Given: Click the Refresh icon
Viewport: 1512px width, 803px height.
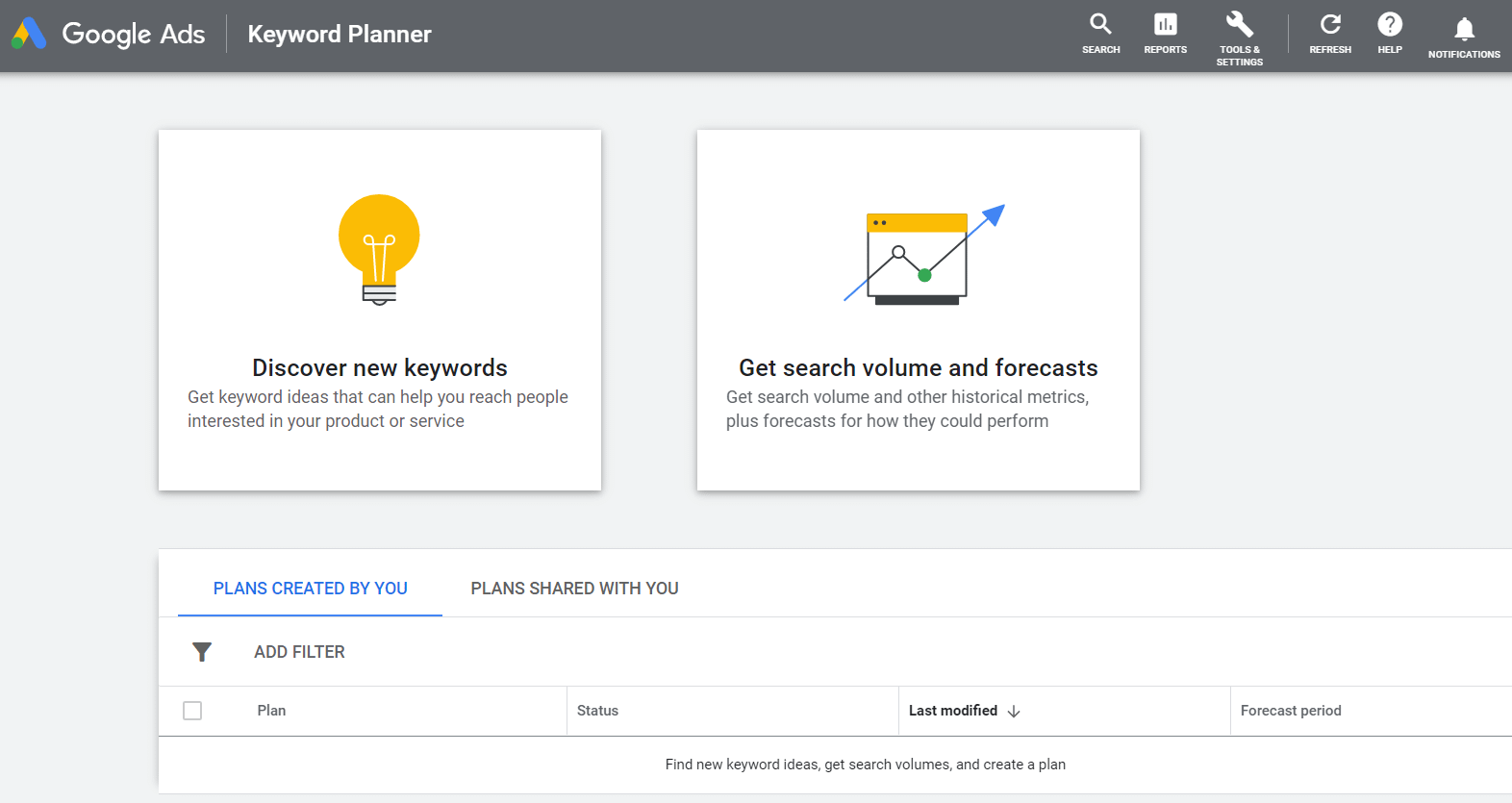Looking at the screenshot, I should pos(1330,24).
